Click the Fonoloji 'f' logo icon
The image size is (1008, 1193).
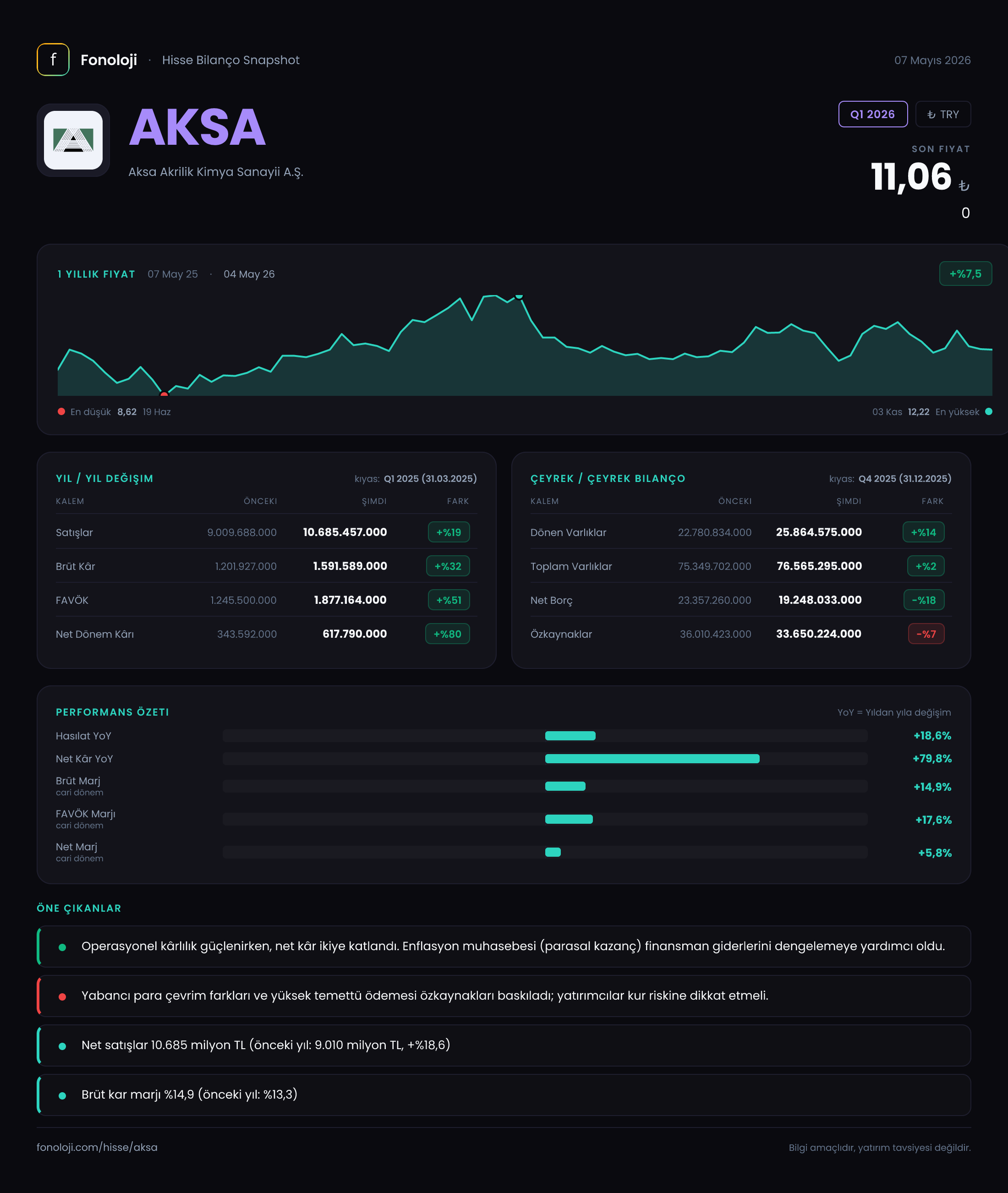coord(53,60)
